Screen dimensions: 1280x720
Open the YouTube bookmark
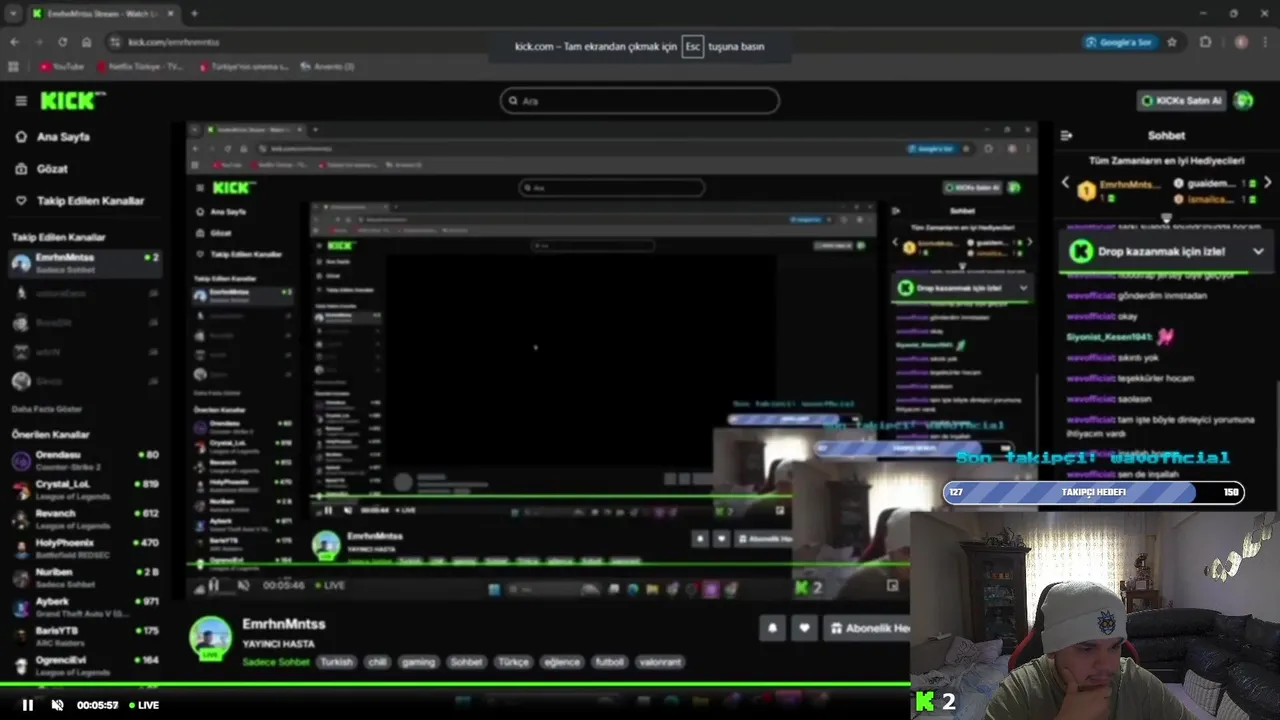62,67
